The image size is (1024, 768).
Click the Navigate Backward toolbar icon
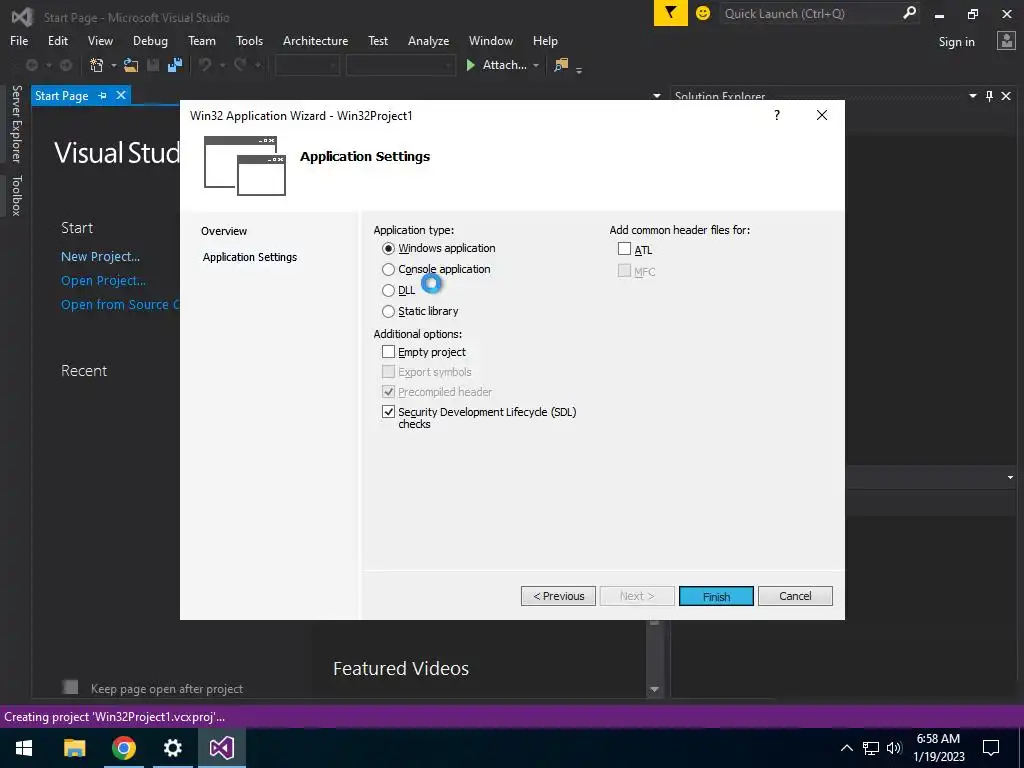click(x=31, y=65)
